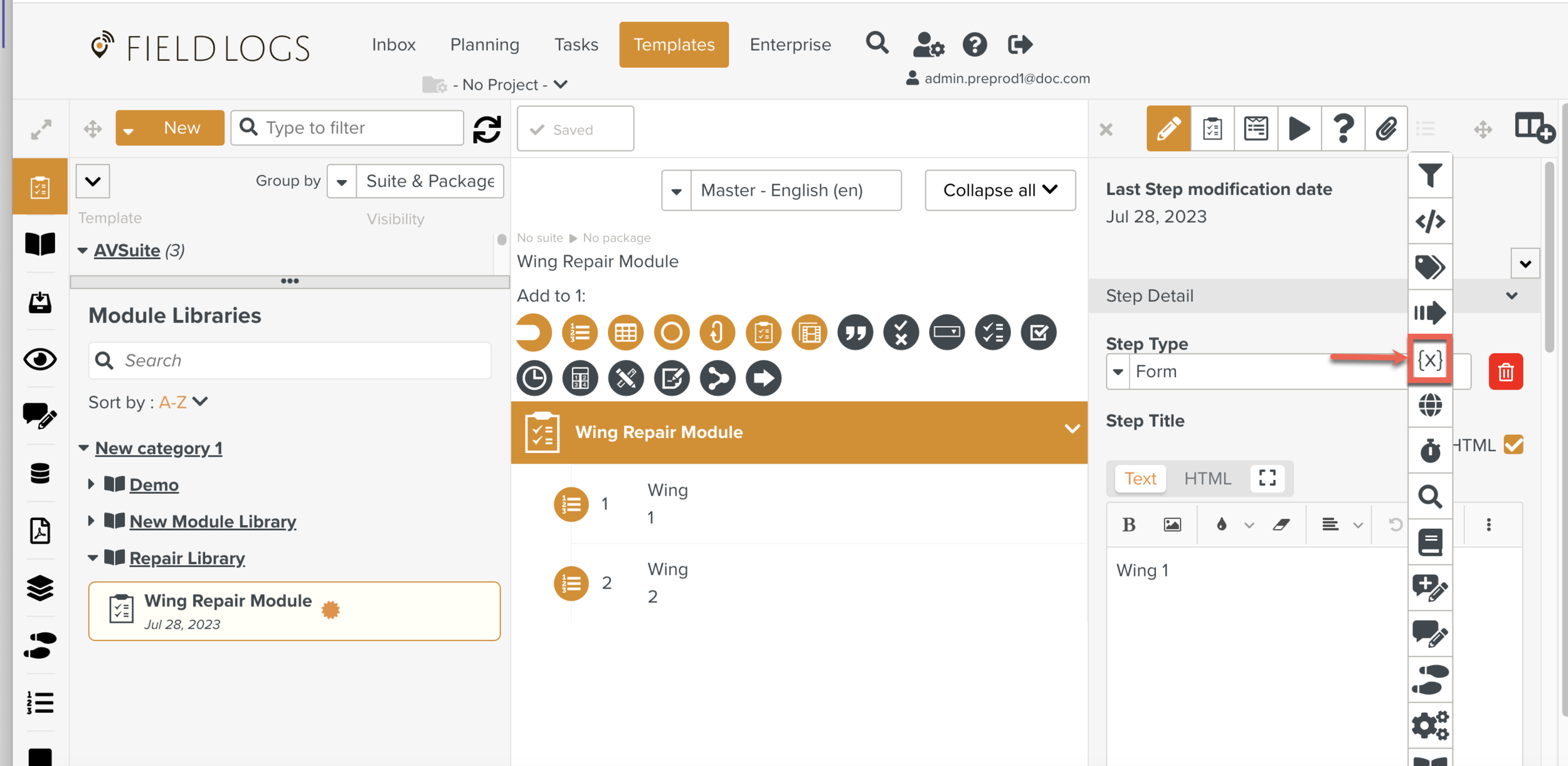Click the stopwatch timer icon

click(x=1429, y=450)
